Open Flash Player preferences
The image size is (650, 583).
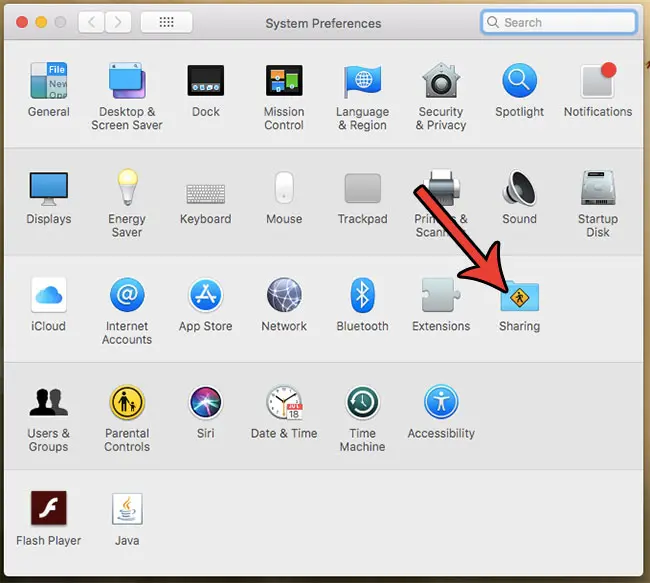click(48, 511)
